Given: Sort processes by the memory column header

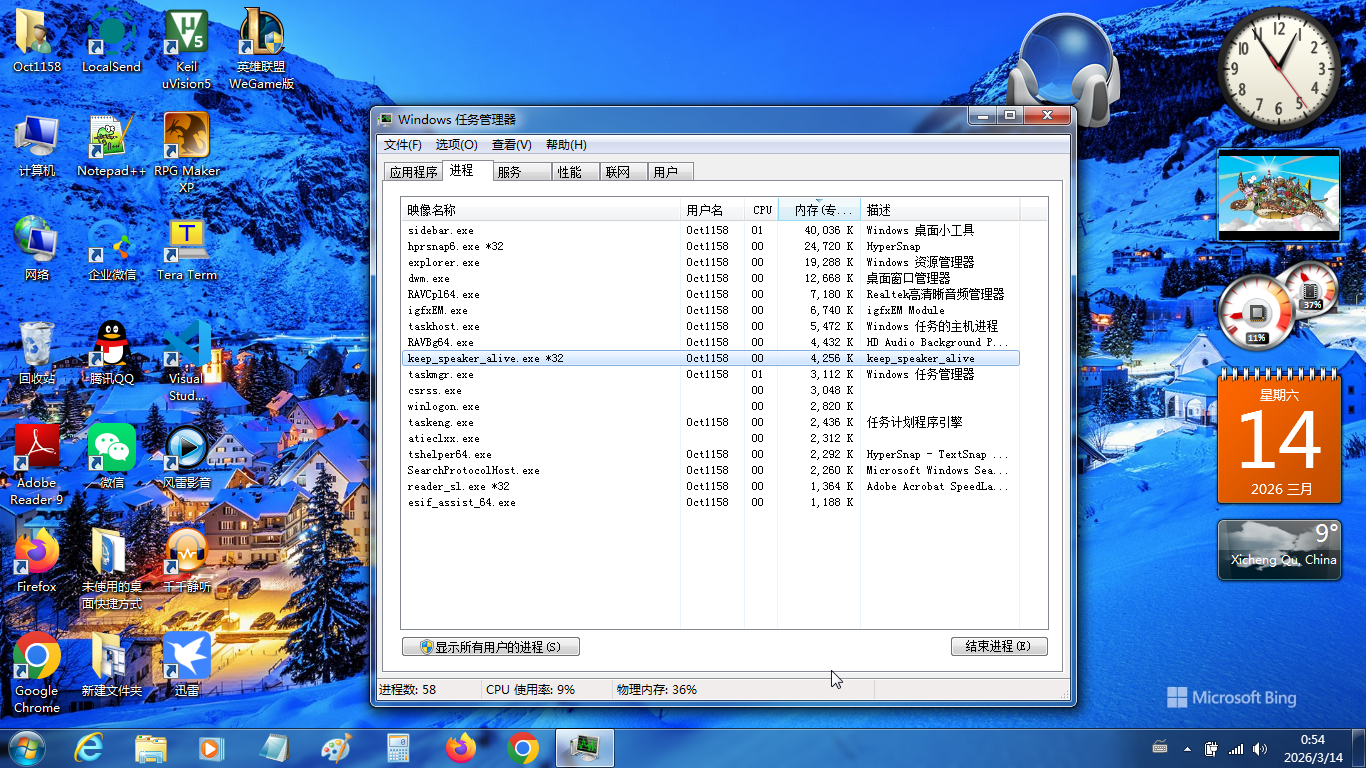Looking at the screenshot, I should [x=819, y=210].
